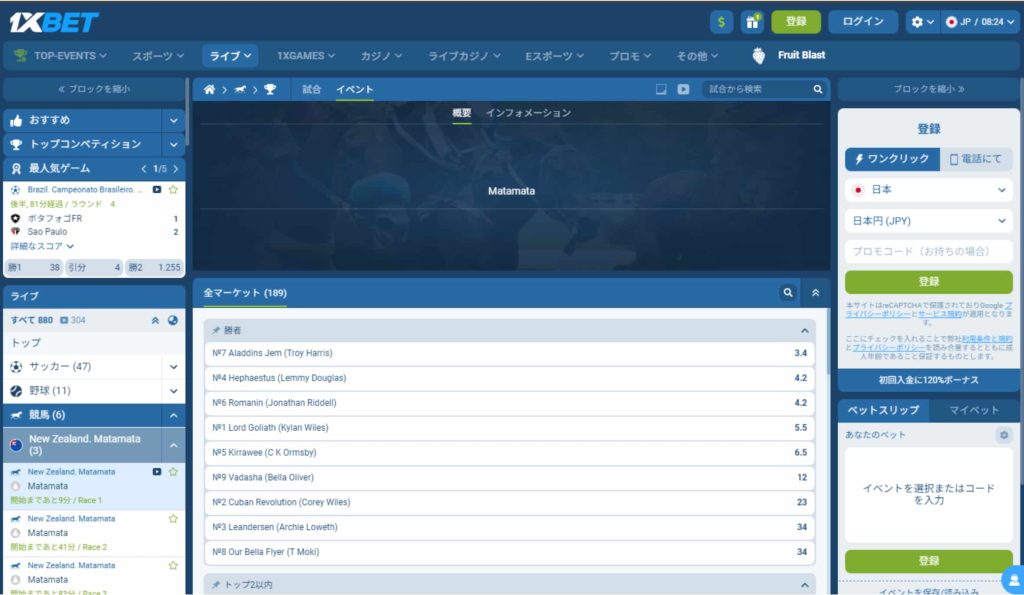1024x595 pixels.
Task: Expand 野球 (11) list
Action: pyautogui.click(x=174, y=391)
